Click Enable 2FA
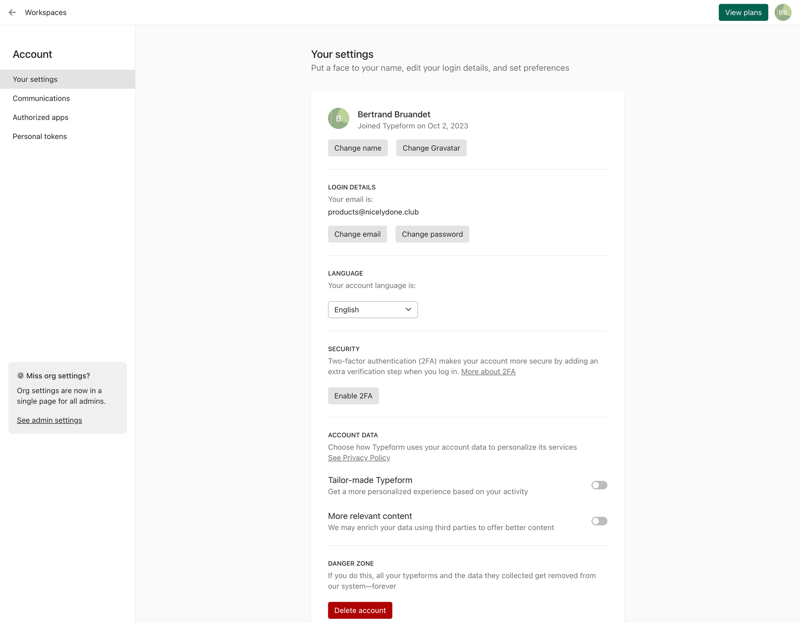 tap(352, 395)
